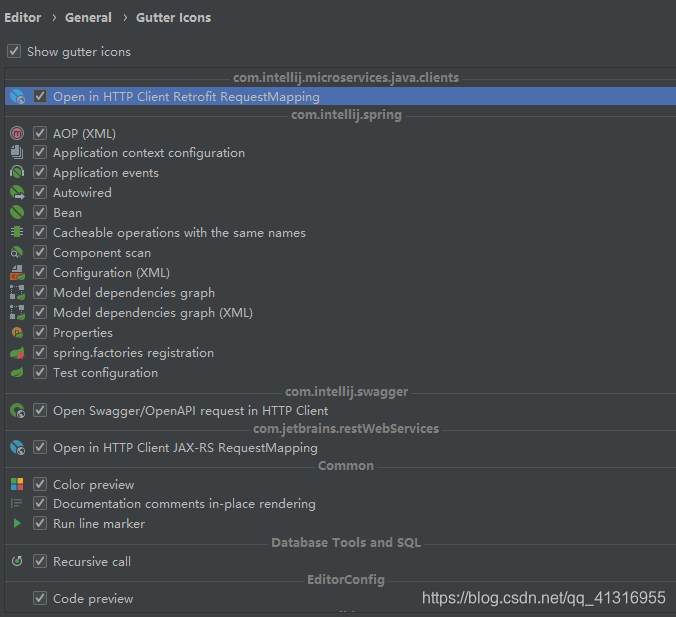
Task: Select the "Recursive call" row label
Action: (x=92, y=561)
